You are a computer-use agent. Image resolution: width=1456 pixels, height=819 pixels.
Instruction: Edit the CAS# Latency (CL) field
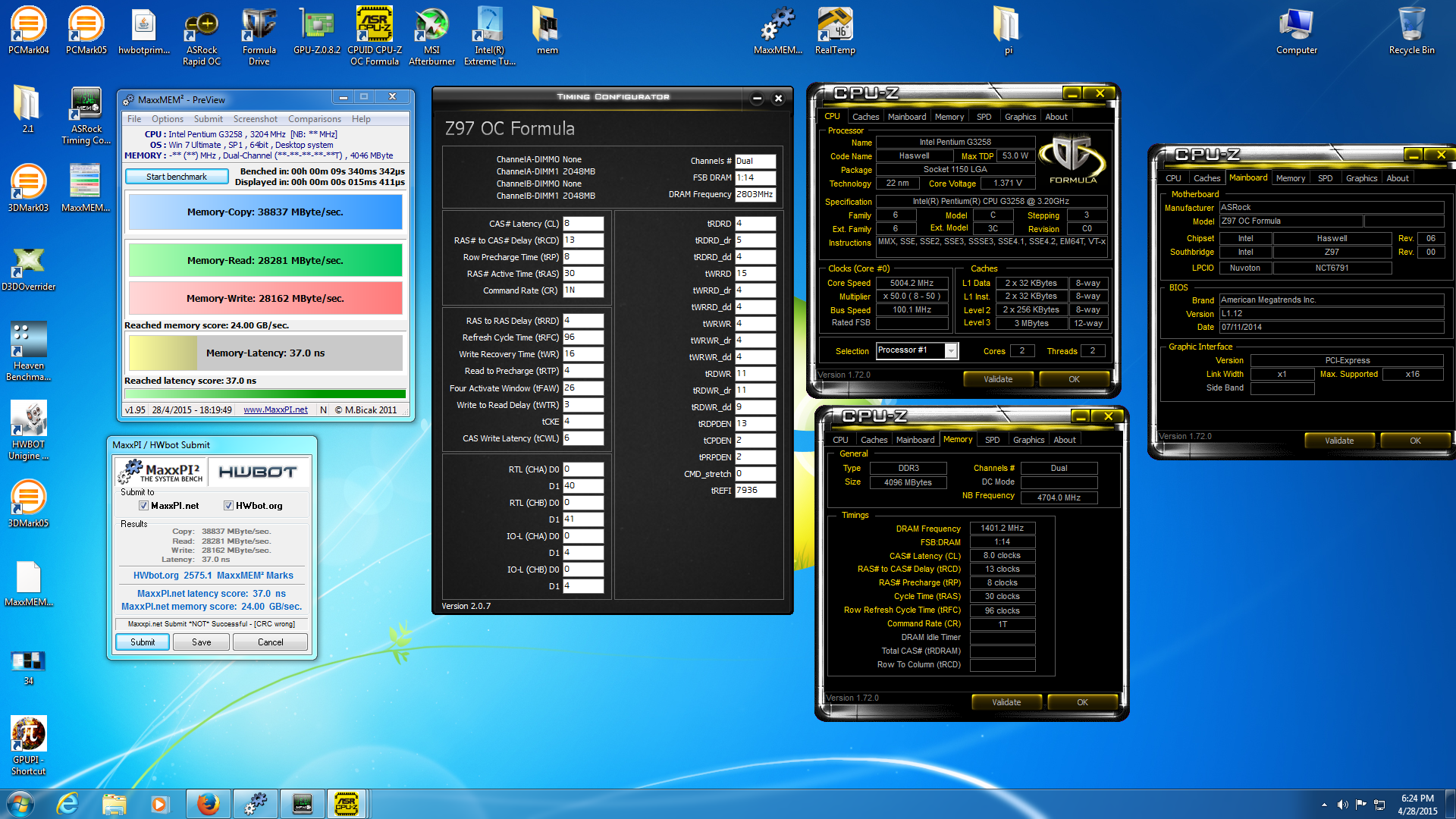(x=583, y=224)
